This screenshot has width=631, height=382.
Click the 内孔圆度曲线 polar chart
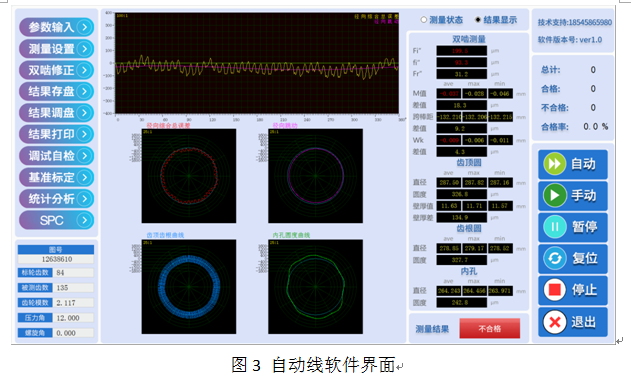pyautogui.click(x=316, y=287)
